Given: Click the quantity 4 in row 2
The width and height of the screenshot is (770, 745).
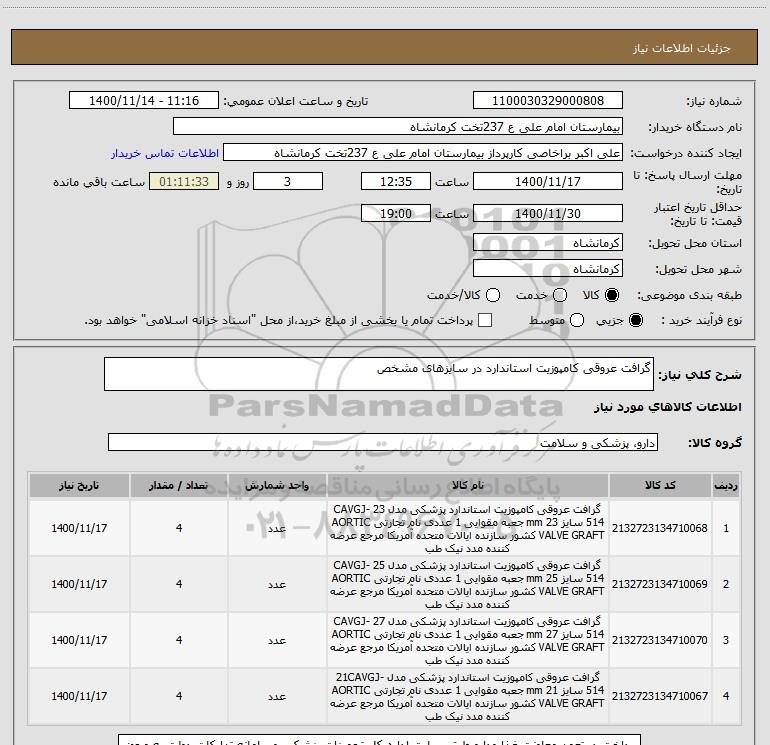Looking at the screenshot, I should (179, 584).
